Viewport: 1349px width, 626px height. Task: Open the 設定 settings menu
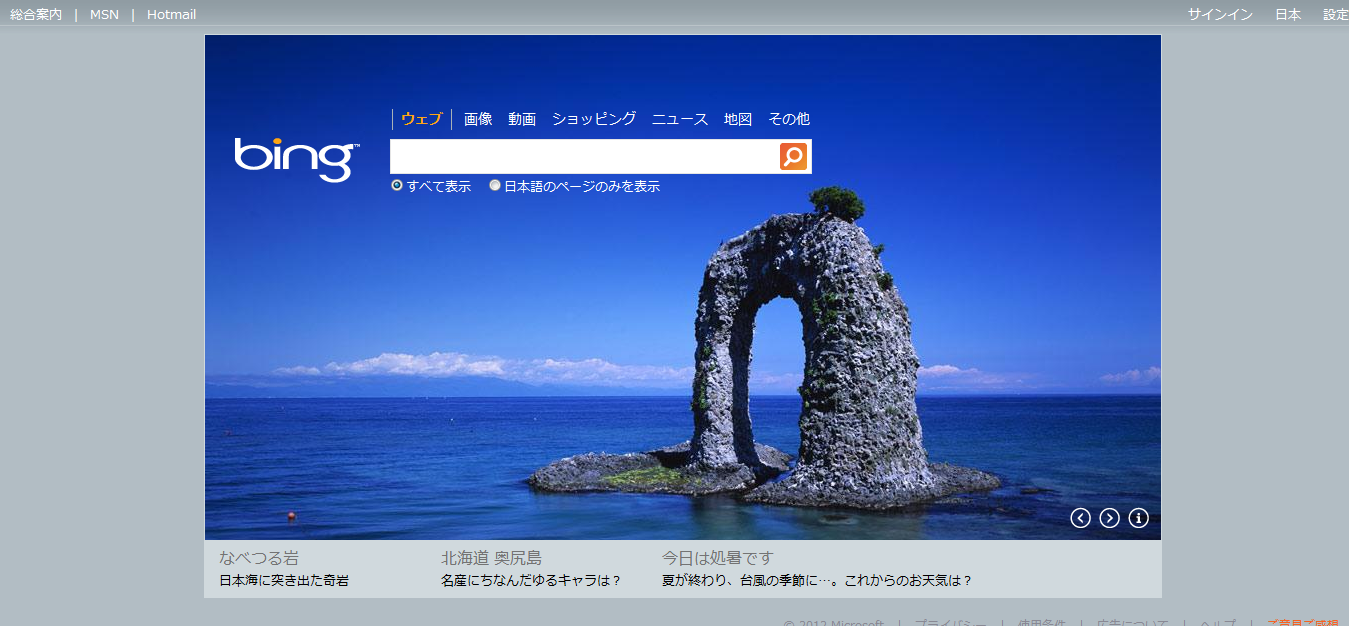pyautogui.click(x=1335, y=15)
